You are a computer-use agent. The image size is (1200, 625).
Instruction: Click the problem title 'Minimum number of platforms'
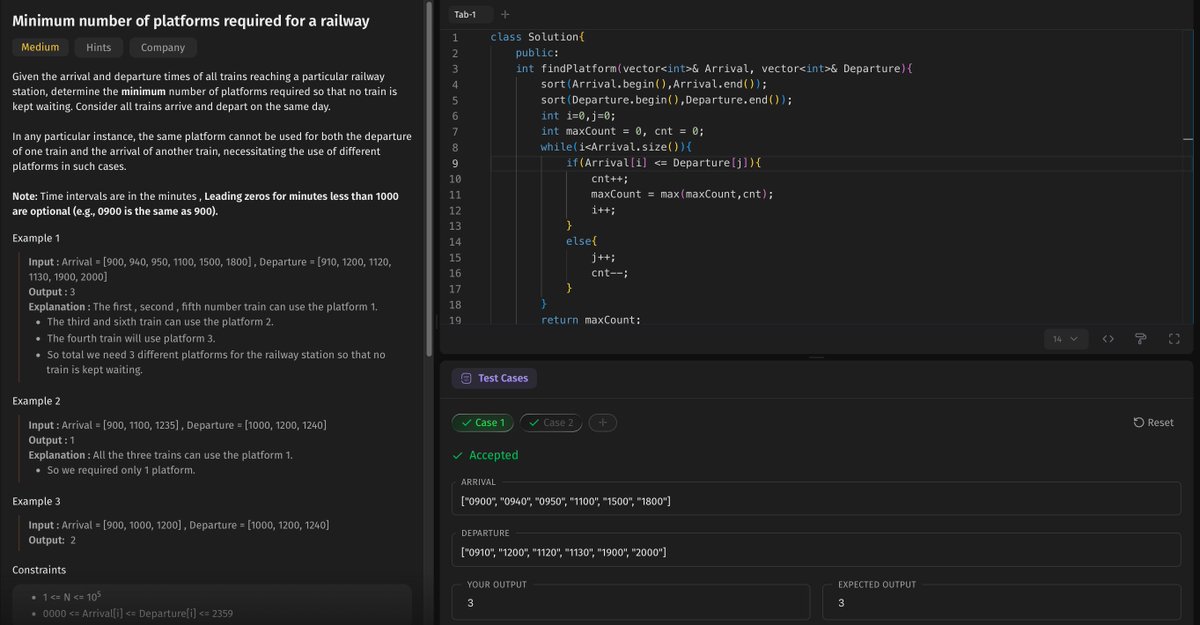coord(190,19)
